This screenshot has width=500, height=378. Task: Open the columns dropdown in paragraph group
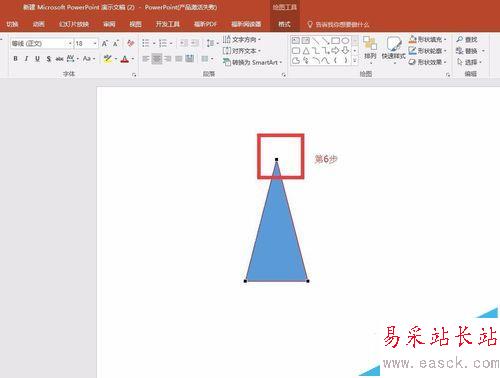tap(207, 59)
